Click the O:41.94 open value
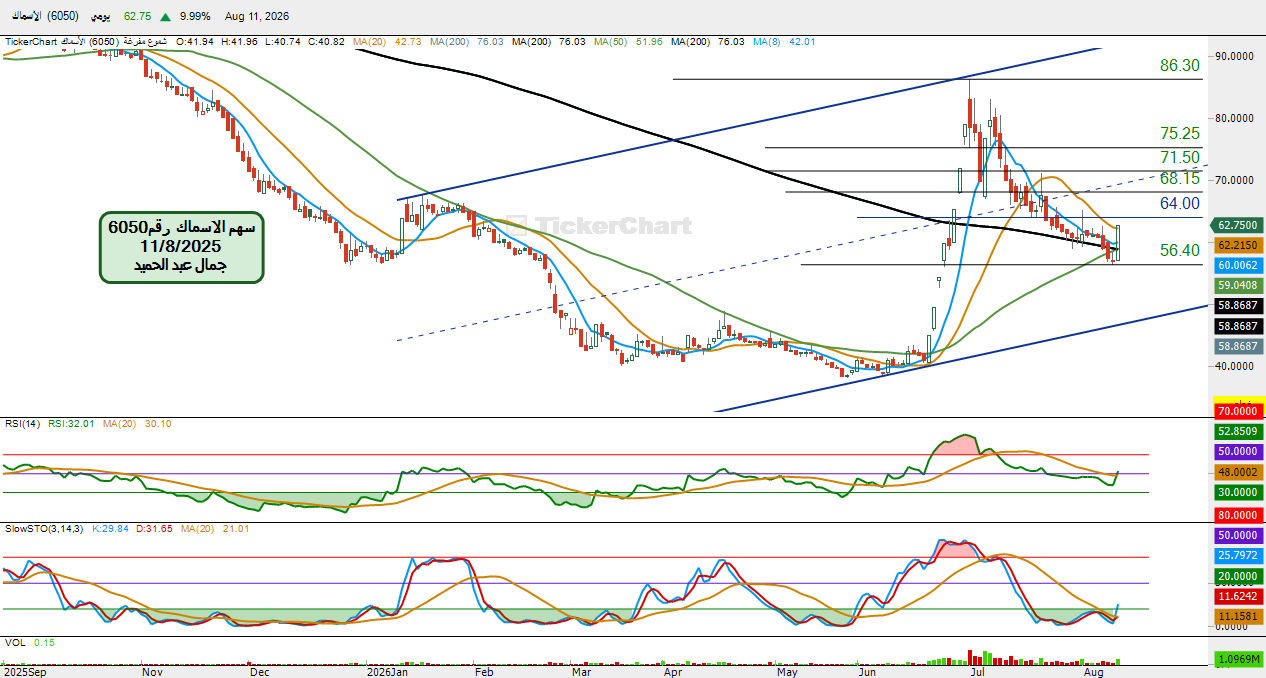The image size is (1266, 678). [x=195, y=41]
